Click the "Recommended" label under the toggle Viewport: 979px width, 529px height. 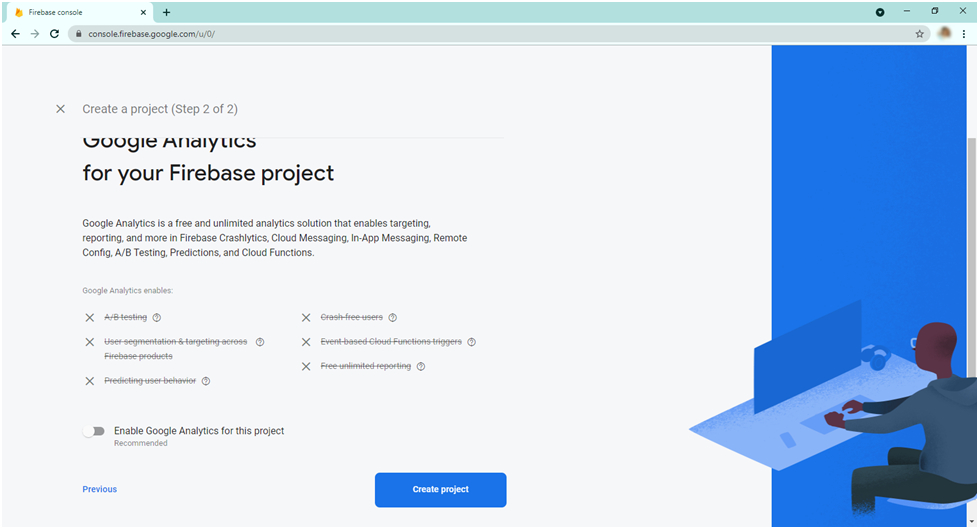point(140,443)
